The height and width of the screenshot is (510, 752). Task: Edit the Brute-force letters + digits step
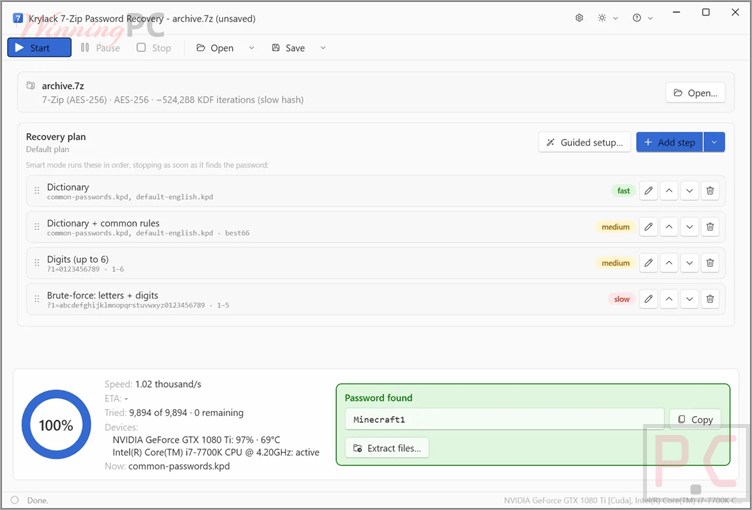pyautogui.click(x=648, y=299)
